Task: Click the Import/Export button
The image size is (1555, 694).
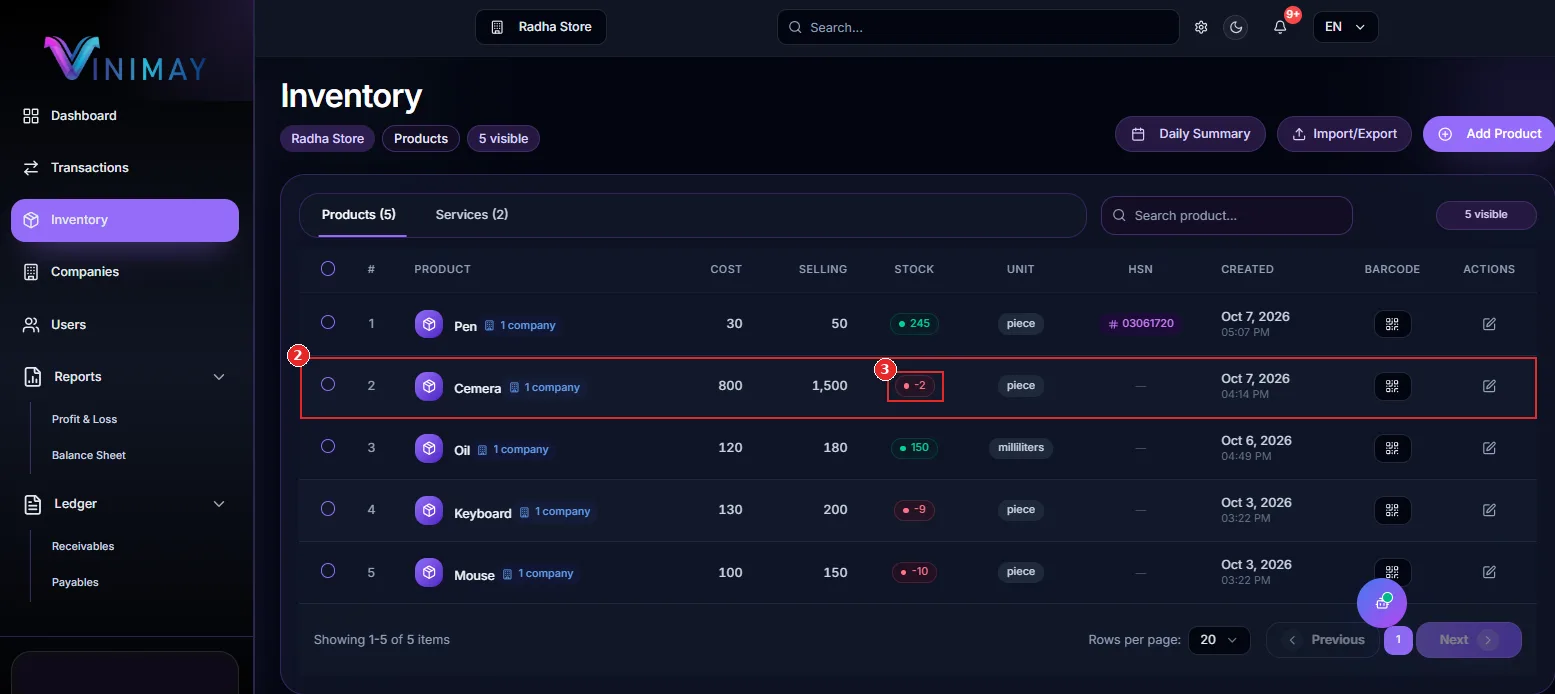Action: pyautogui.click(x=1344, y=134)
